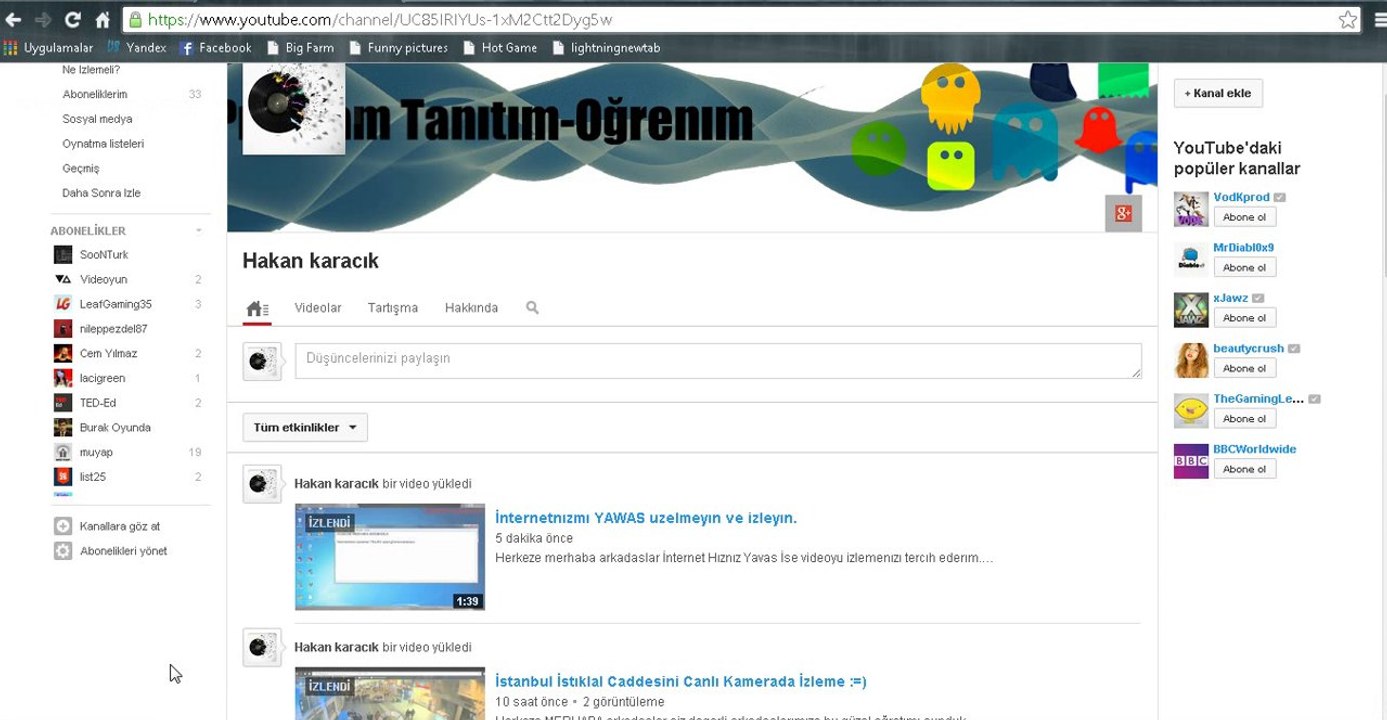Screen dimensions: 1387x720
Task: Open the Facebook bookmark
Action: (215, 48)
